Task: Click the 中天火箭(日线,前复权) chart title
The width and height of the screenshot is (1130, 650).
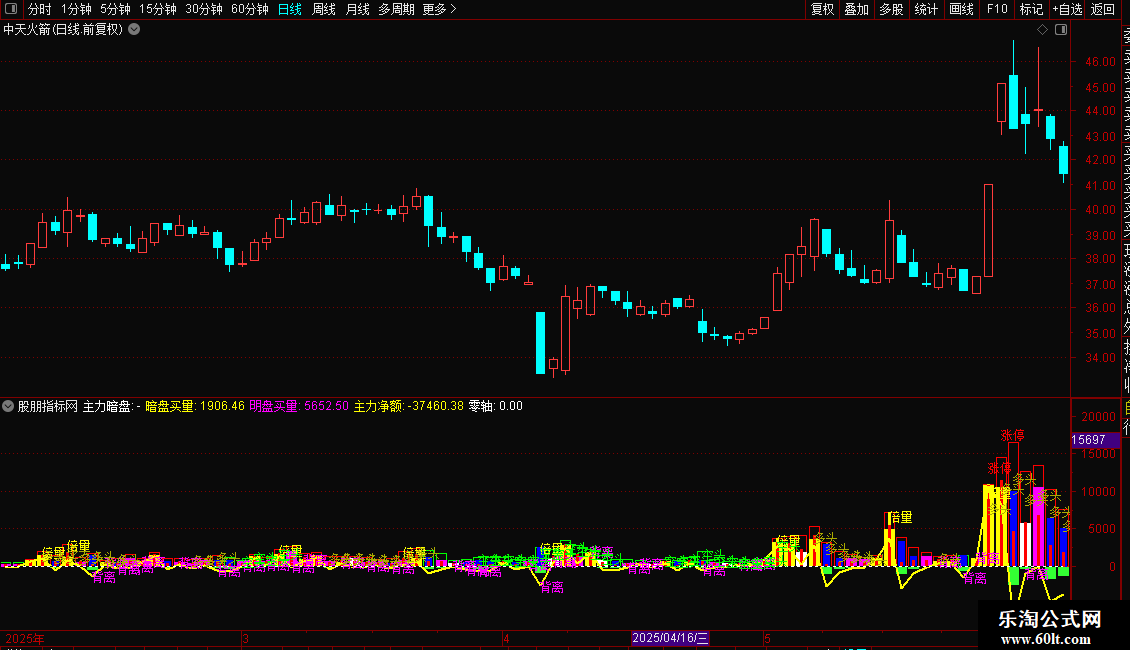Action: (x=63, y=30)
